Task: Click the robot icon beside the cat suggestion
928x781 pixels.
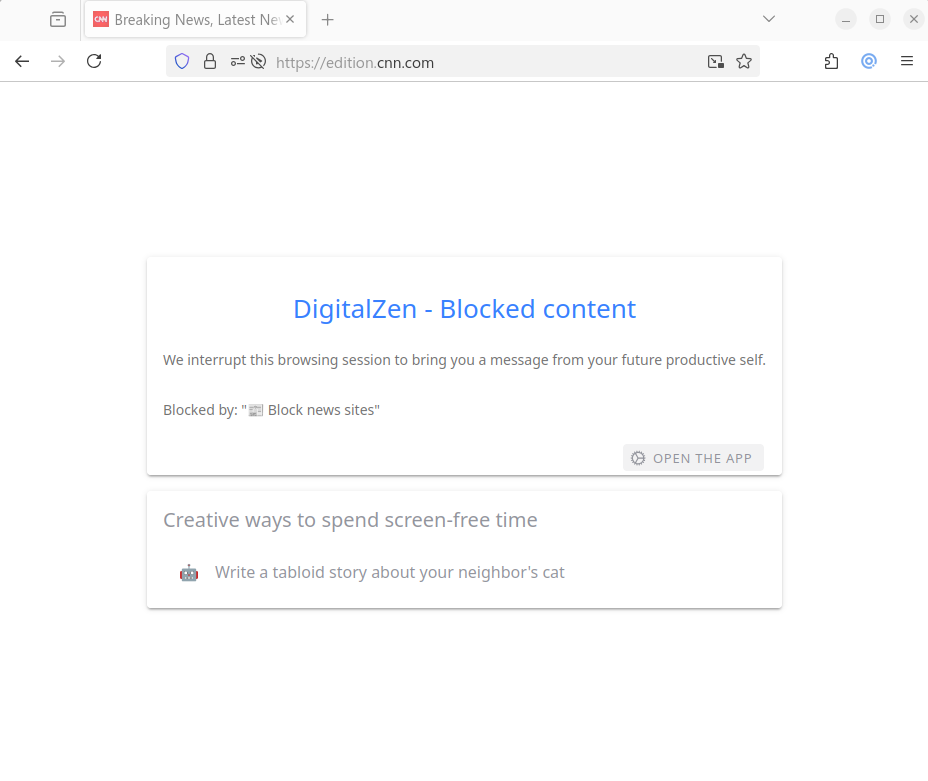Action: tap(189, 572)
